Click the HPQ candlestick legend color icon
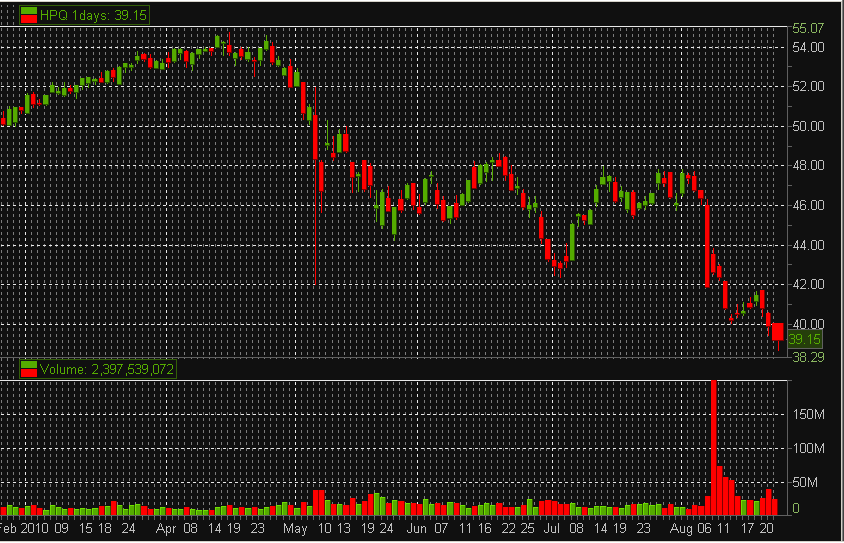844x543 pixels. [x=29, y=15]
